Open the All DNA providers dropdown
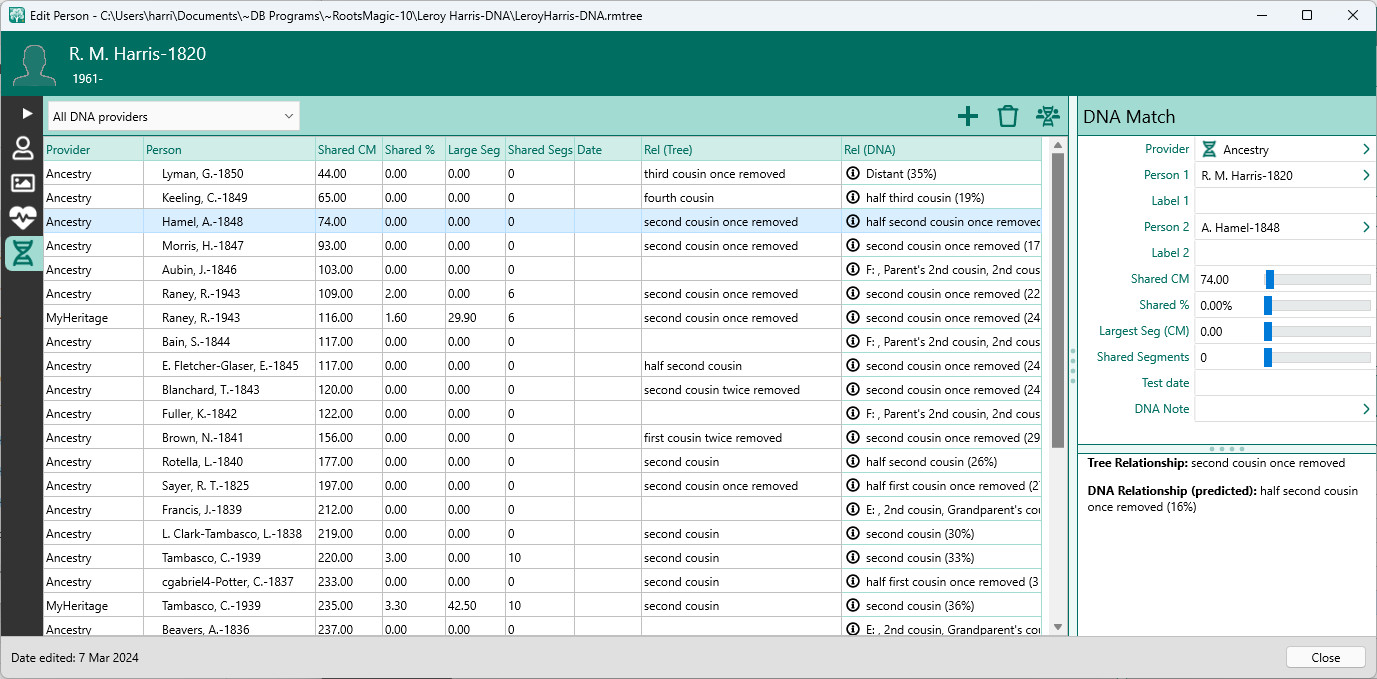The image size is (1377, 679). click(173, 116)
